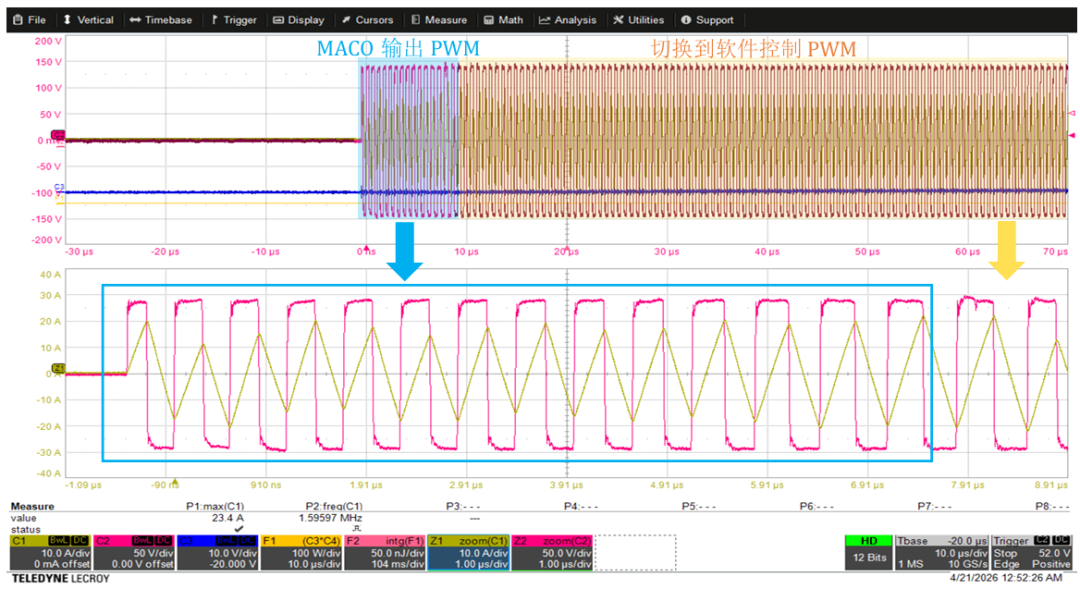Select the empty P7 measurement slot
The width and height of the screenshot is (1080, 589).
[935, 506]
